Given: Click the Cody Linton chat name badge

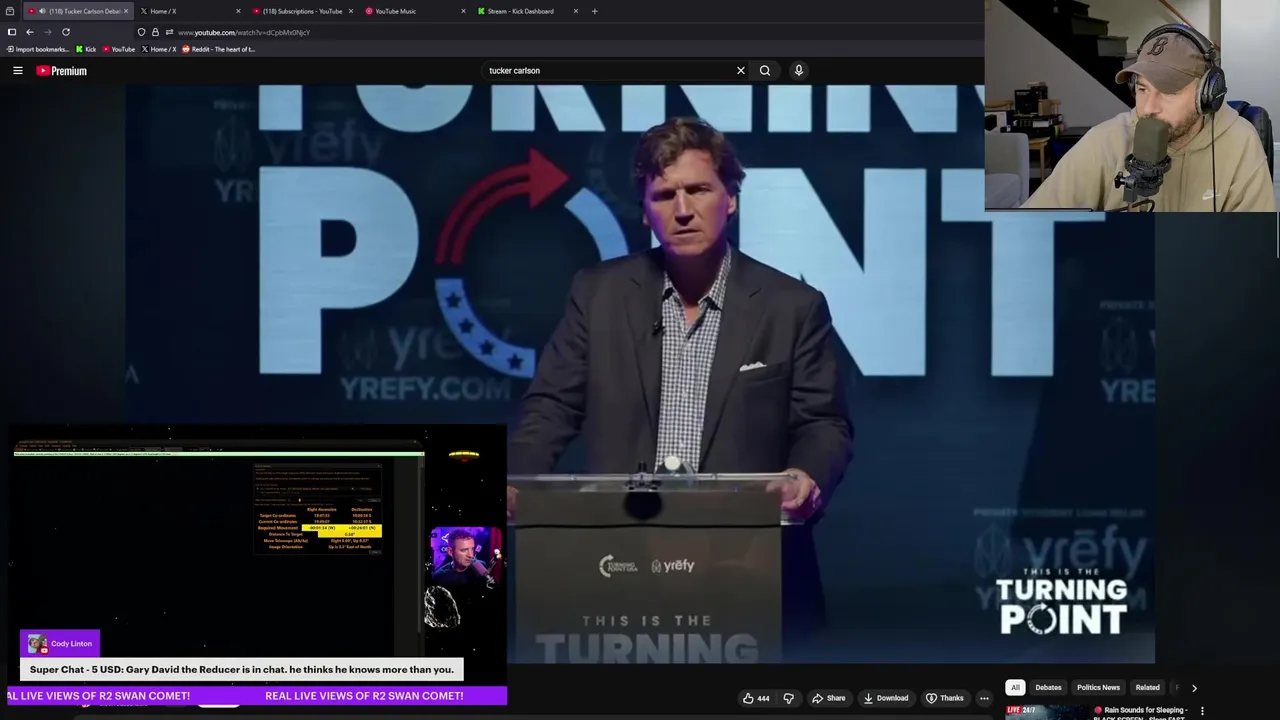Looking at the screenshot, I should click(x=60, y=643).
